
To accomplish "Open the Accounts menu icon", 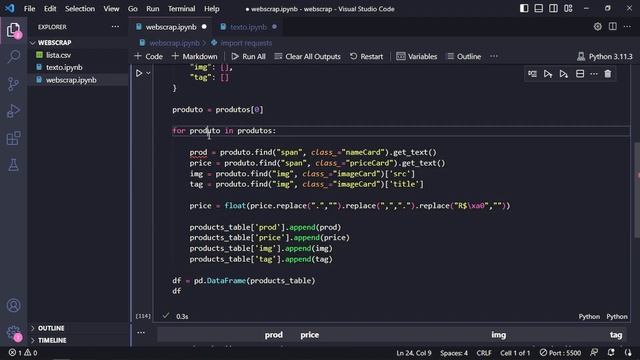I will point(13,305).
